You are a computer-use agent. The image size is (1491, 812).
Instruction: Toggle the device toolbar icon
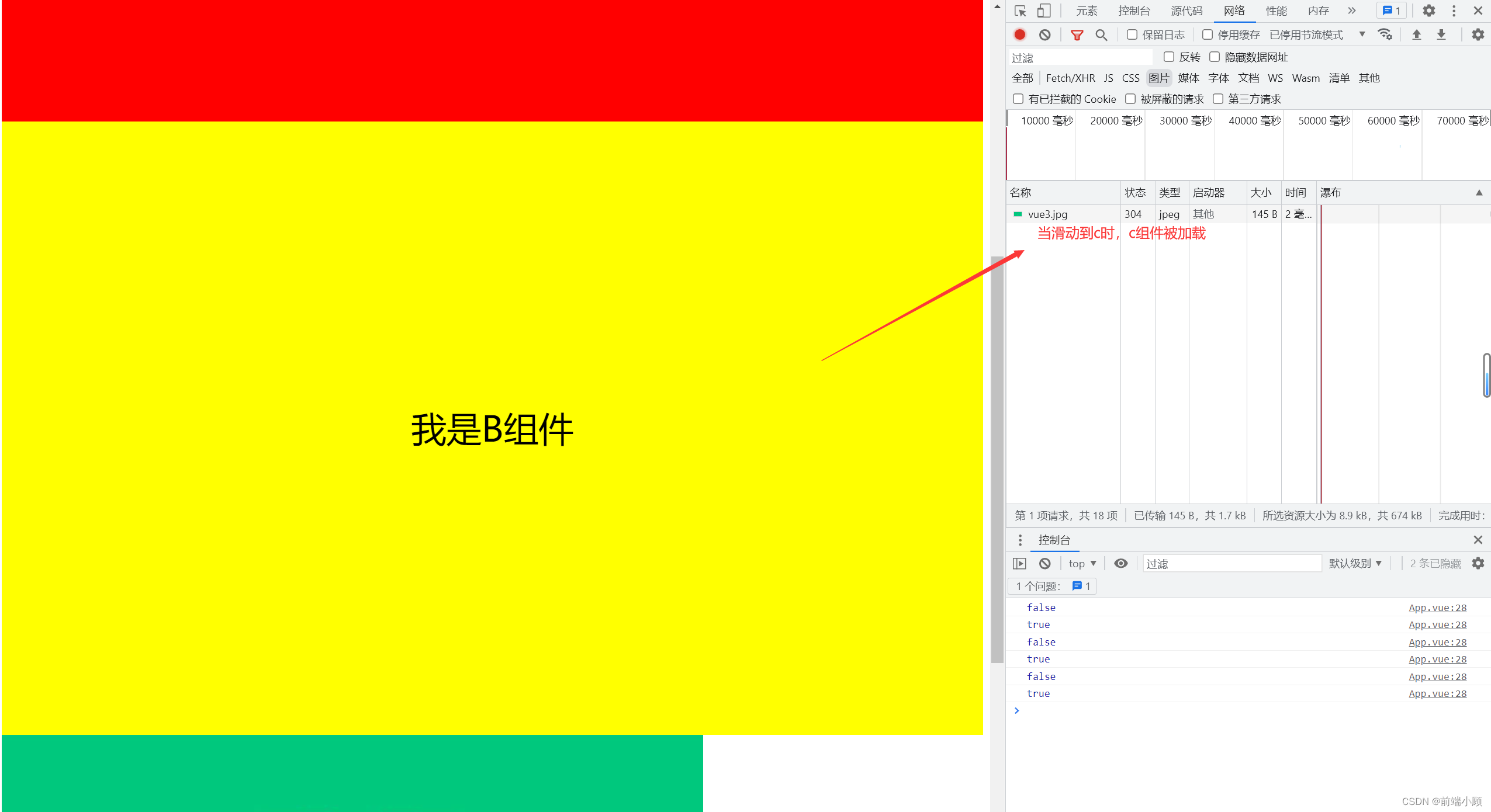(x=1043, y=11)
